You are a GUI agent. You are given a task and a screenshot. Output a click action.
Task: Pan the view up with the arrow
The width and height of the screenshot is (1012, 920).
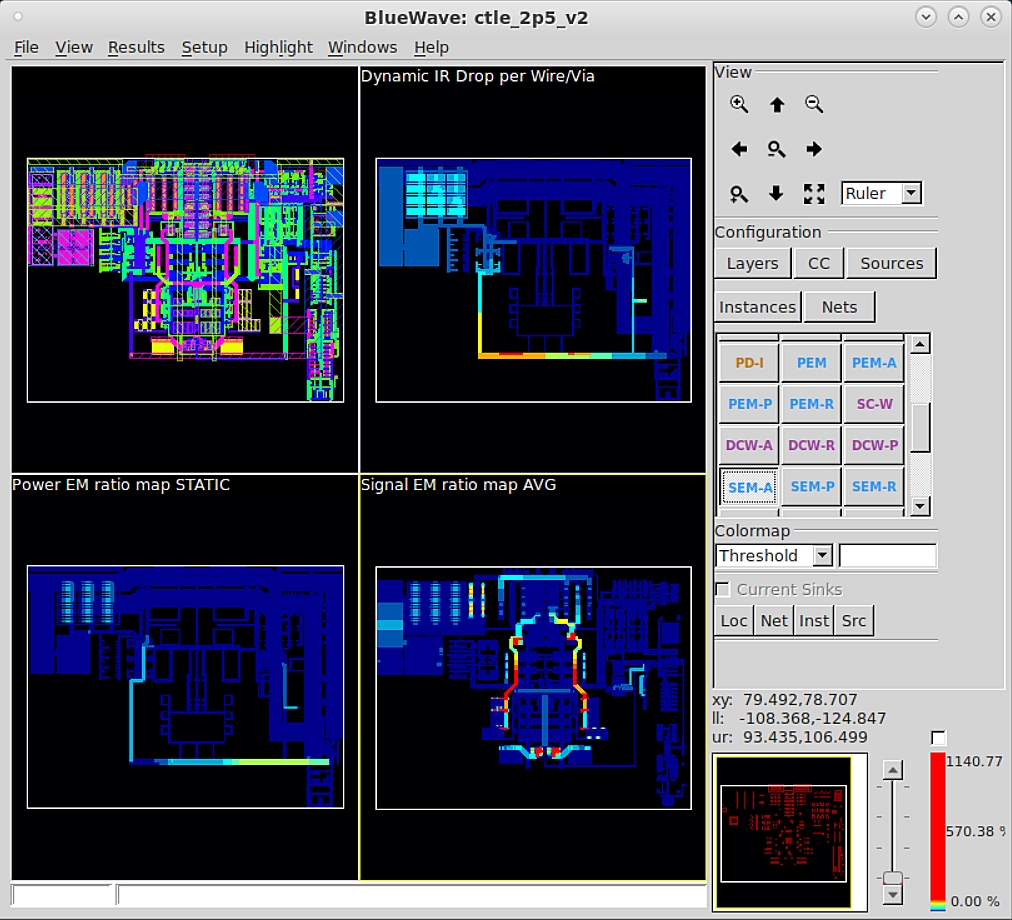click(777, 104)
